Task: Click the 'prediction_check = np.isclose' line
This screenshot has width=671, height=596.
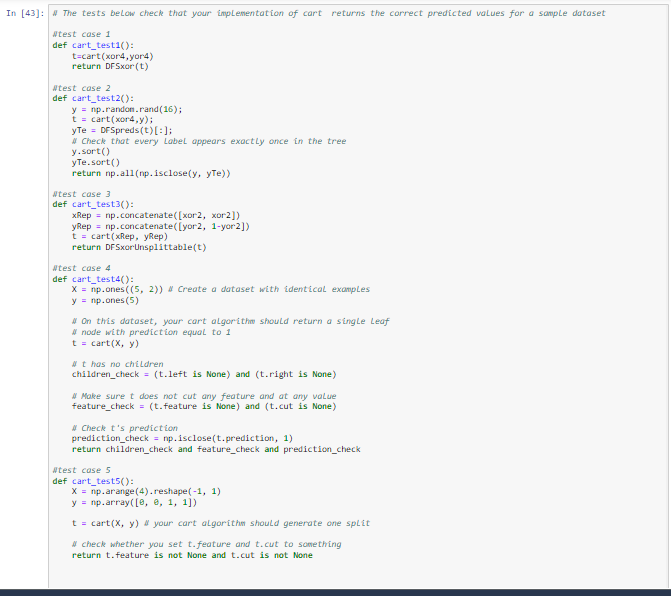Action: (182, 439)
